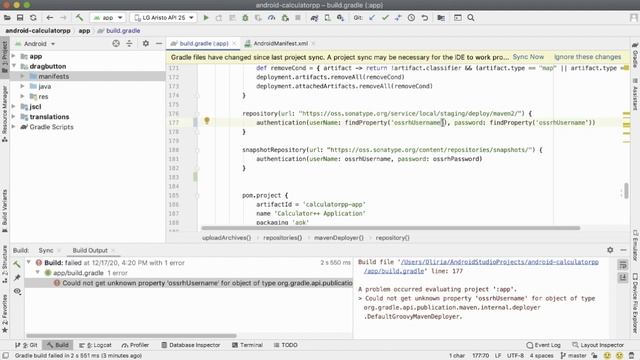The height and width of the screenshot is (360, 640).
Task: Hide the Project panel with minus icon
Action: click(159, 43)
